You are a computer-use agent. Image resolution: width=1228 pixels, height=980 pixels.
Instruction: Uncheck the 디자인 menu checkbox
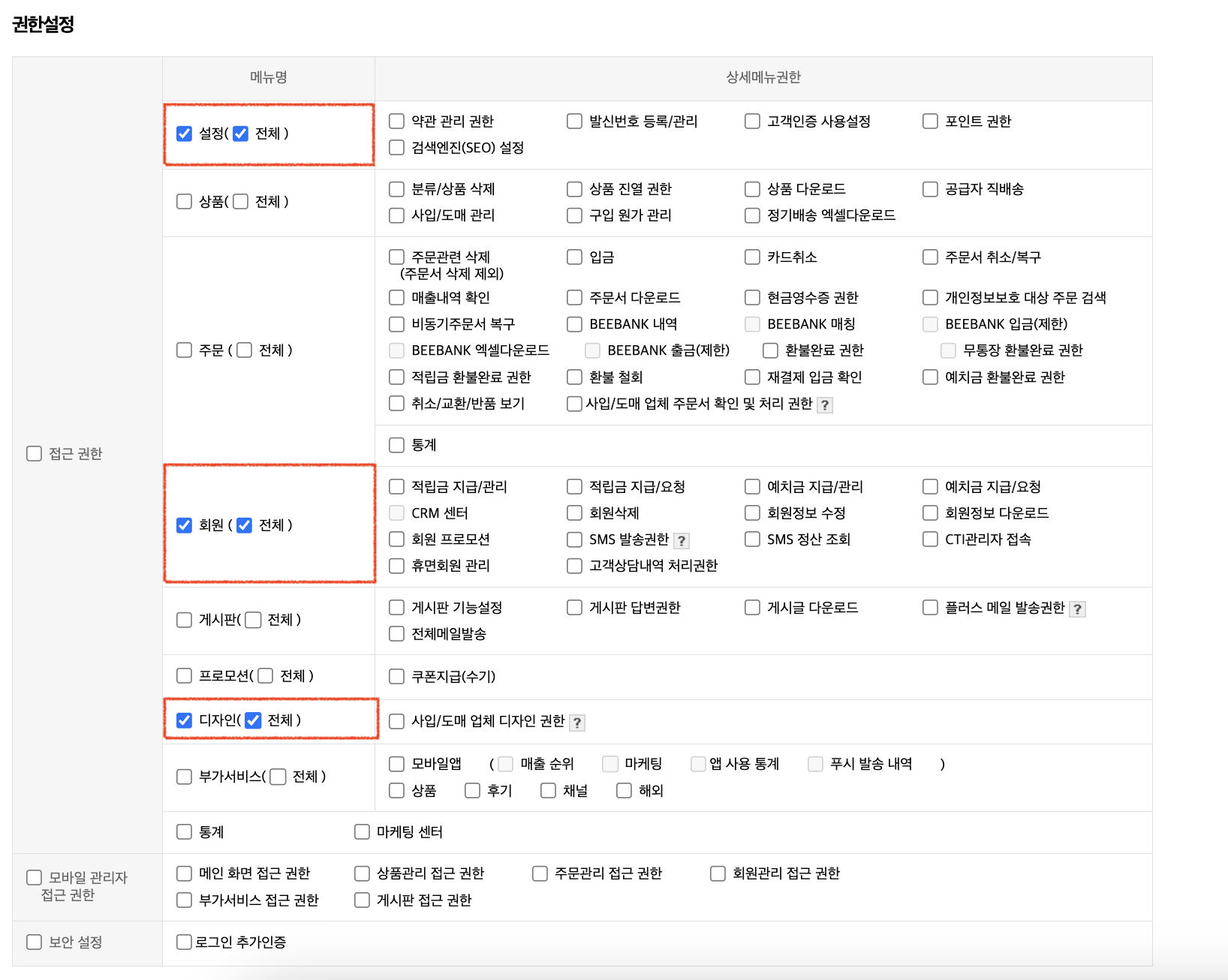coord(184,720)
